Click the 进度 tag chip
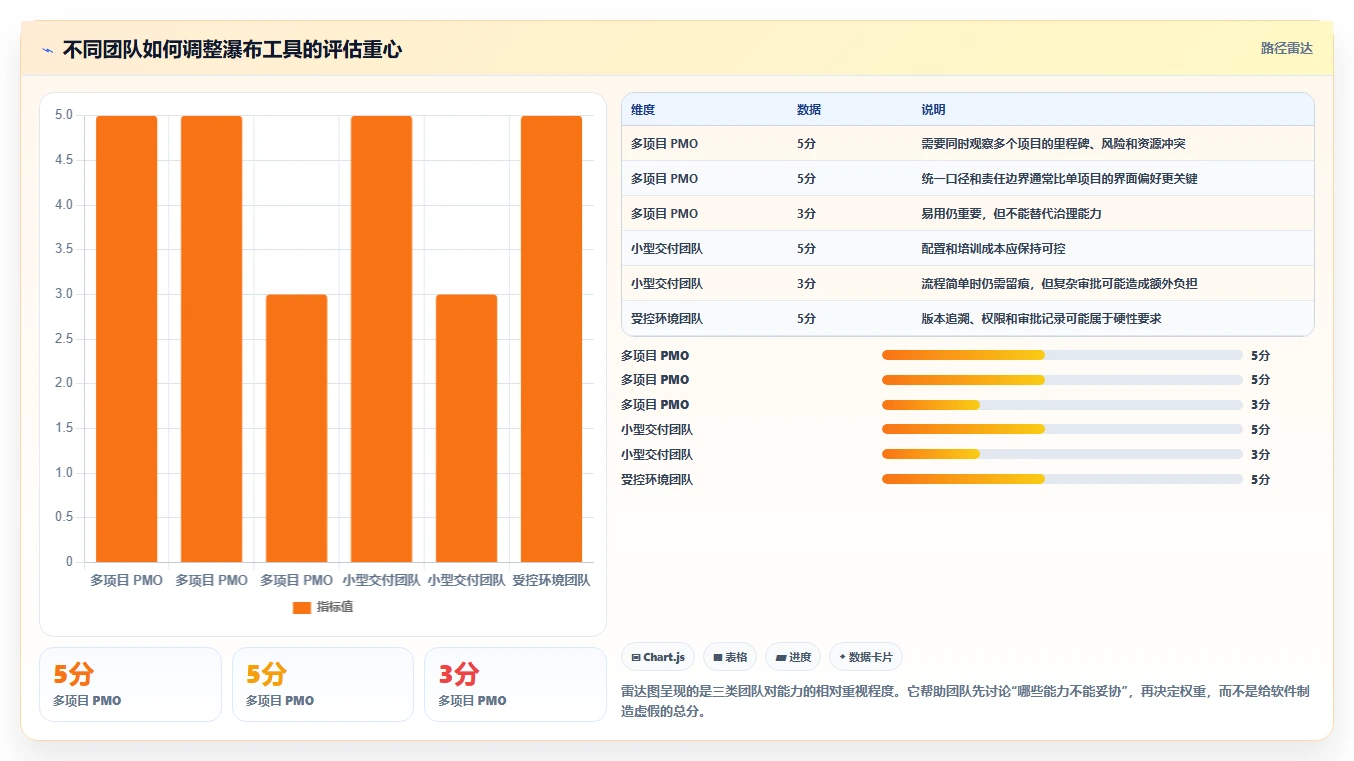 [793, 657]
